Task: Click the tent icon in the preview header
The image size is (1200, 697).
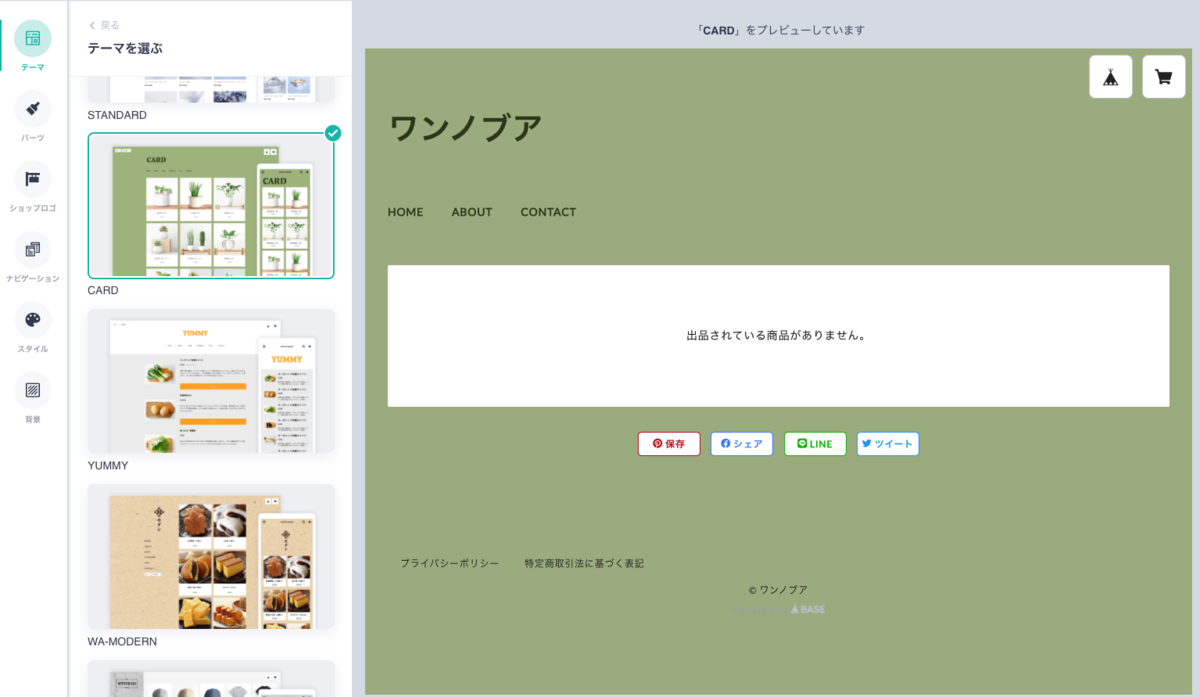Action: pos(1111,75)
